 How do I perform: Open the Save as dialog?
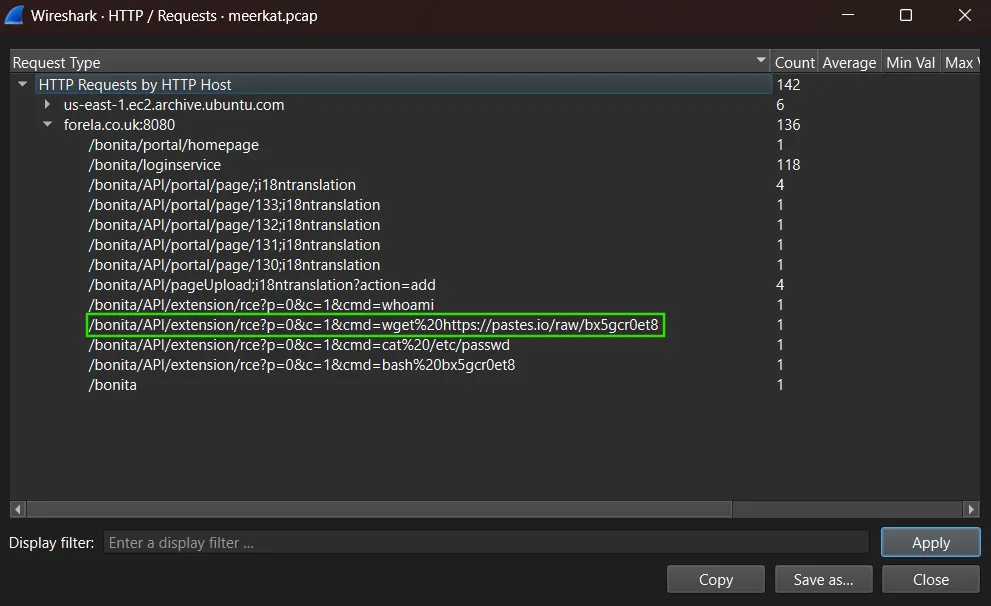[x=823, y=578]
